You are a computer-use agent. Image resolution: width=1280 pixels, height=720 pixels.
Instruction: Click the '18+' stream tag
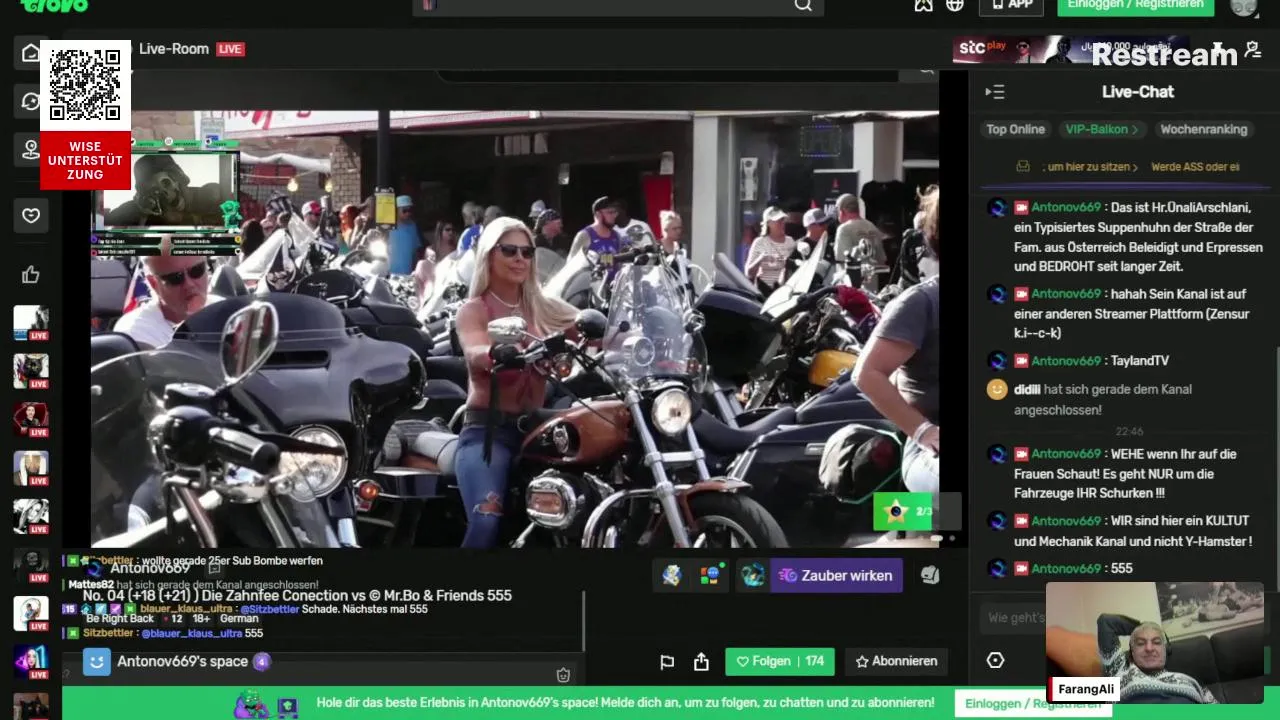point(201,619)
